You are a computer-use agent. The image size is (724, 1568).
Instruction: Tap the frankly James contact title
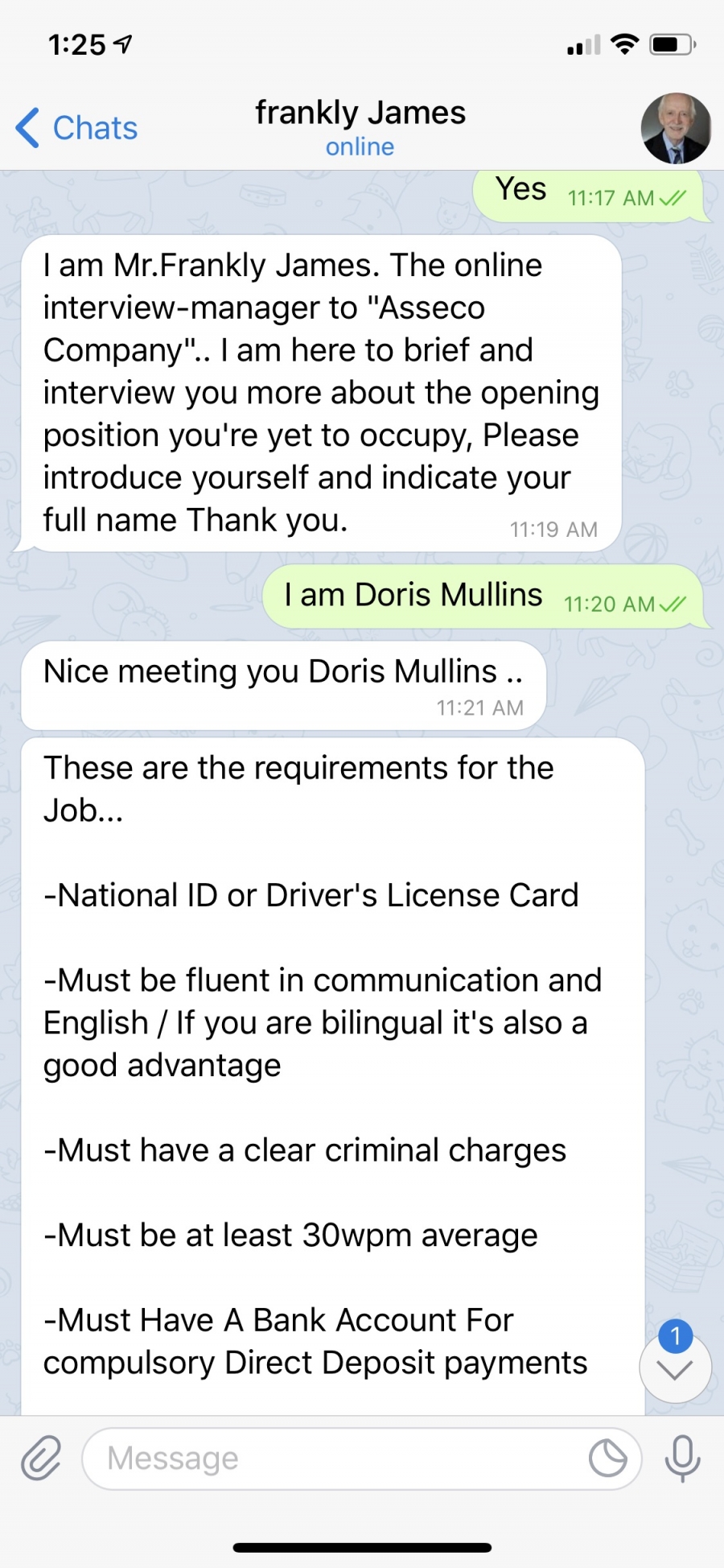[x=360, y=113]
